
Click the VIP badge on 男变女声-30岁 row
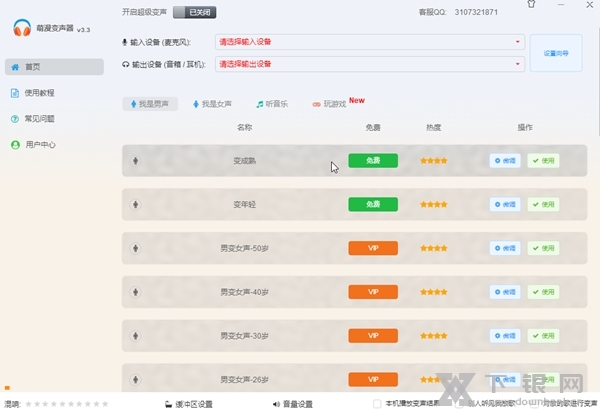(x=373, y=336)
